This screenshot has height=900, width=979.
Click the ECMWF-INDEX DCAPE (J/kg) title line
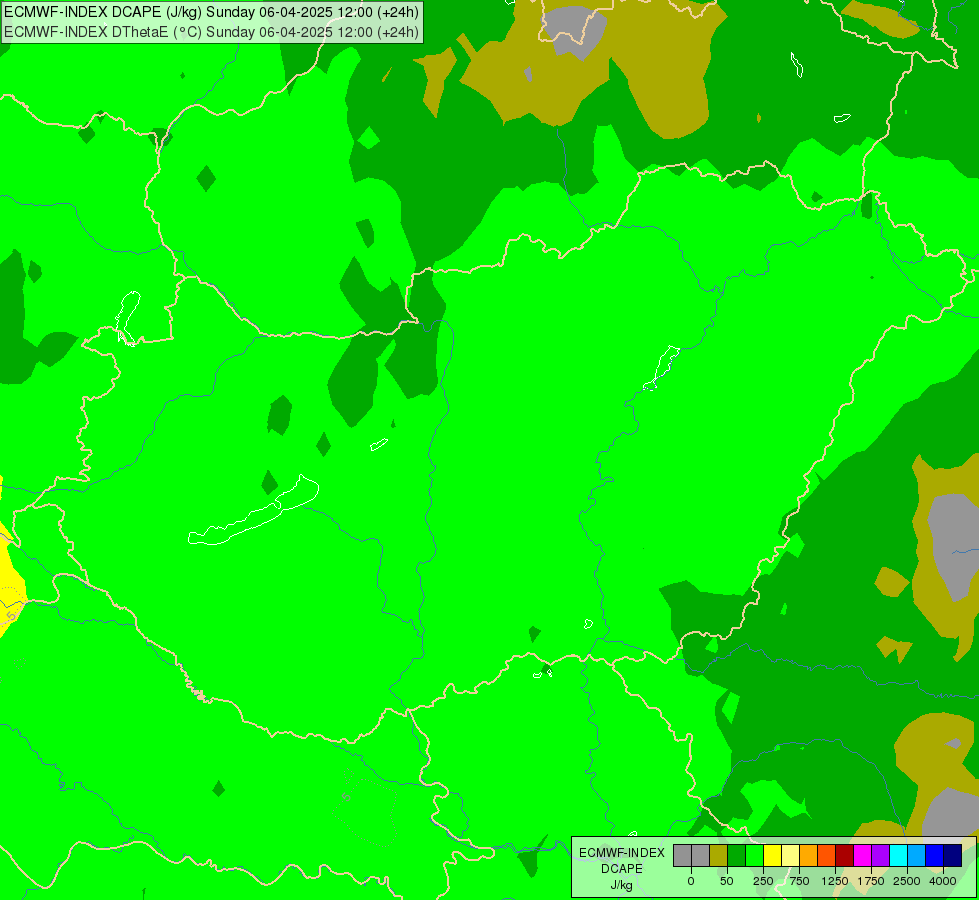(x=211, y=12)
